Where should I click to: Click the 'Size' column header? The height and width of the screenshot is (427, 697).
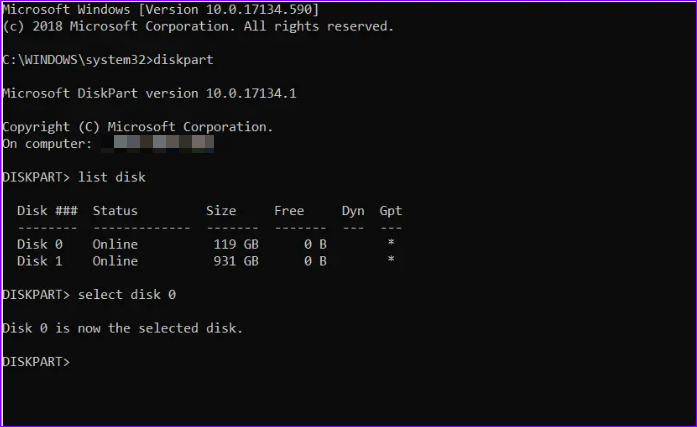tap(221, 211)
